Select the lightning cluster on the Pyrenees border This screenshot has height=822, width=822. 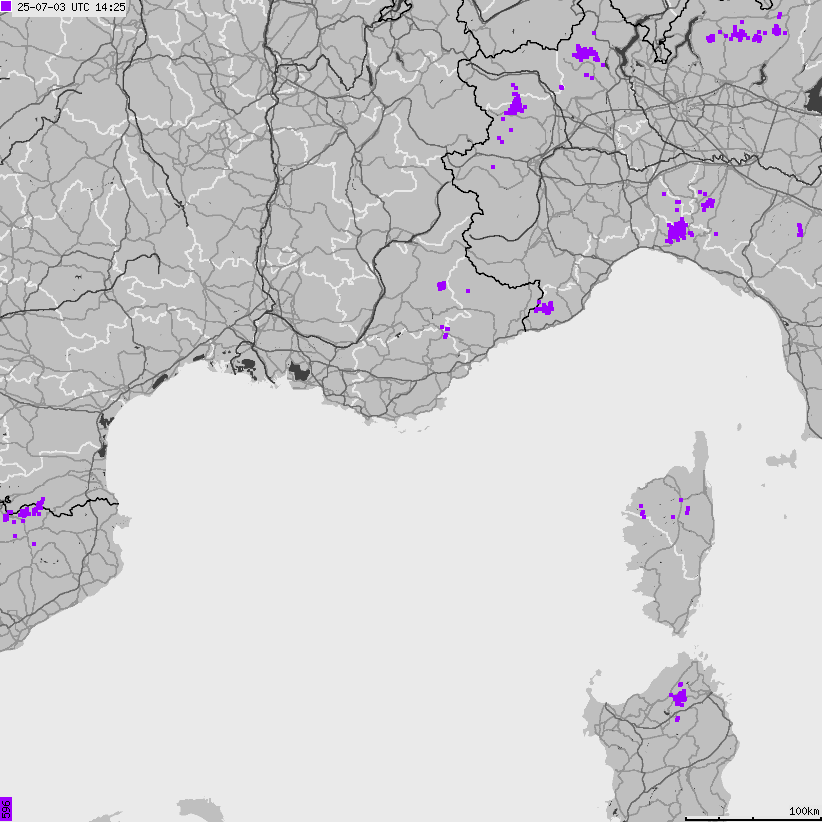(x=24, y=510)
